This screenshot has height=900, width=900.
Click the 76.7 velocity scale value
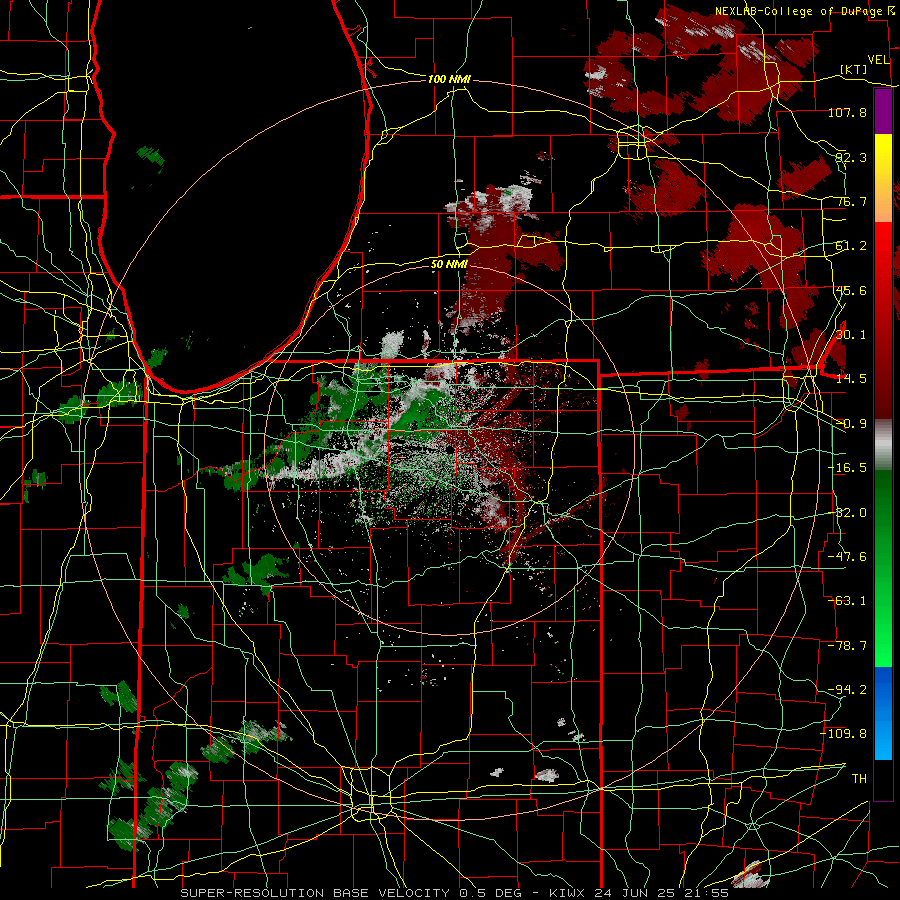coord(851,201)
